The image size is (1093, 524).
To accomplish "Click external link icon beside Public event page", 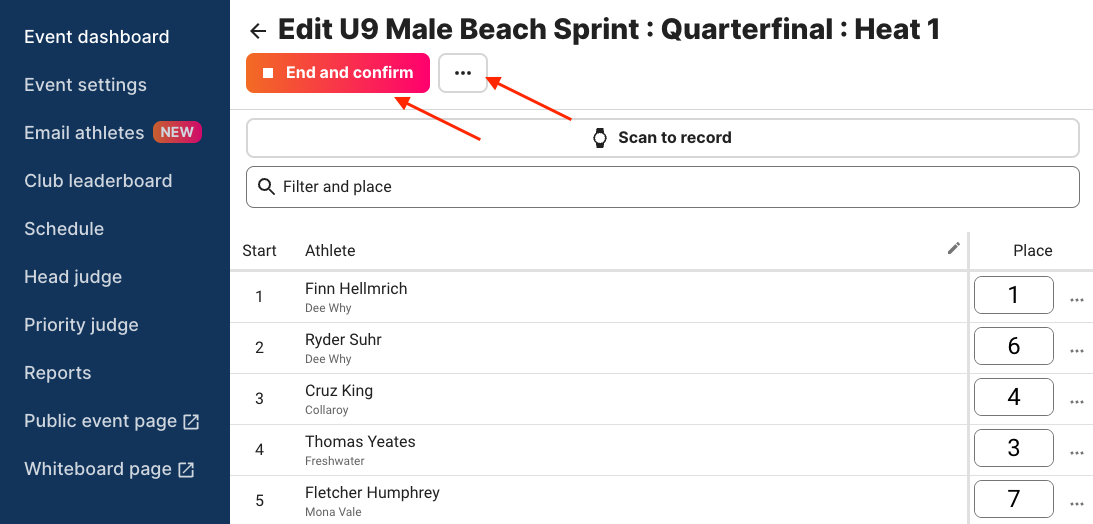I will pos(191,422).
